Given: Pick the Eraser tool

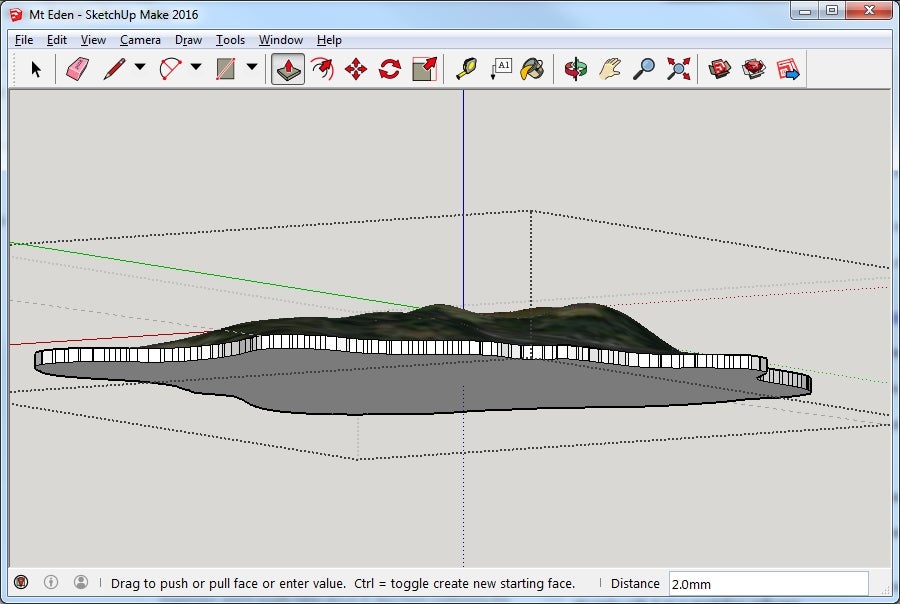Looking at the screenshot, I should coord(77,69).
